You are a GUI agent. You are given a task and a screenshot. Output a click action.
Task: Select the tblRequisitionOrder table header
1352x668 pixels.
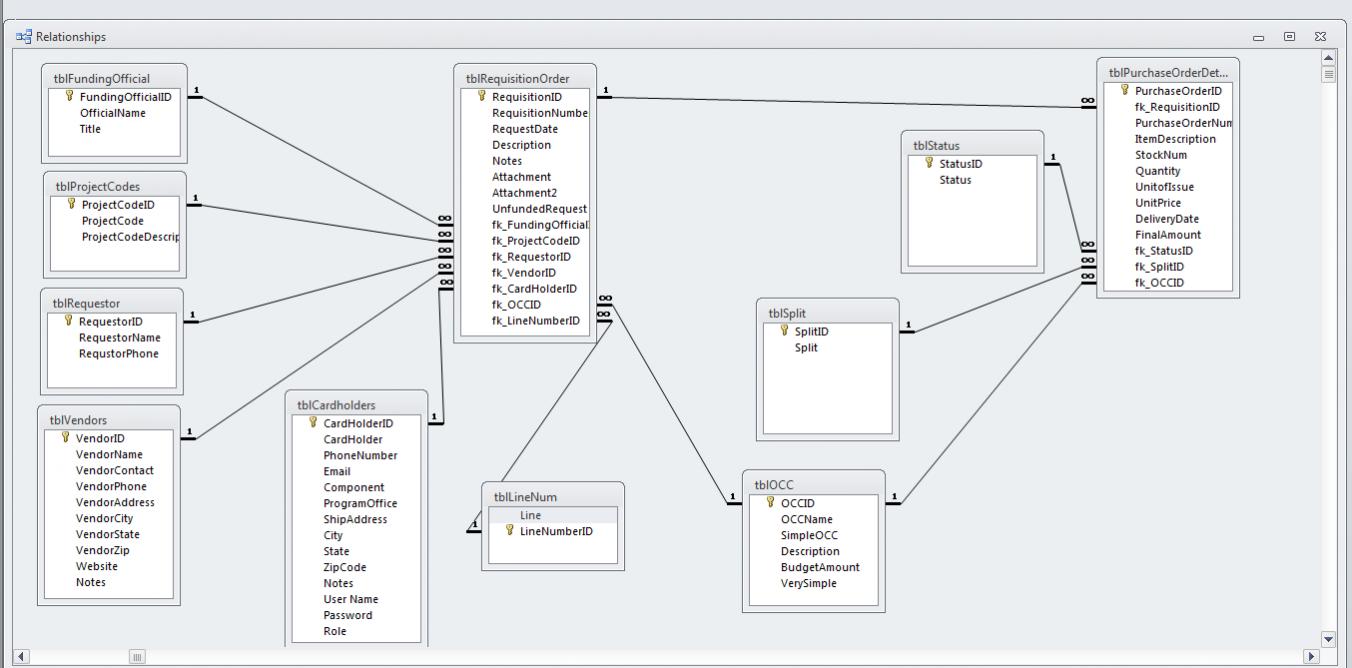[x=525, y=79]
